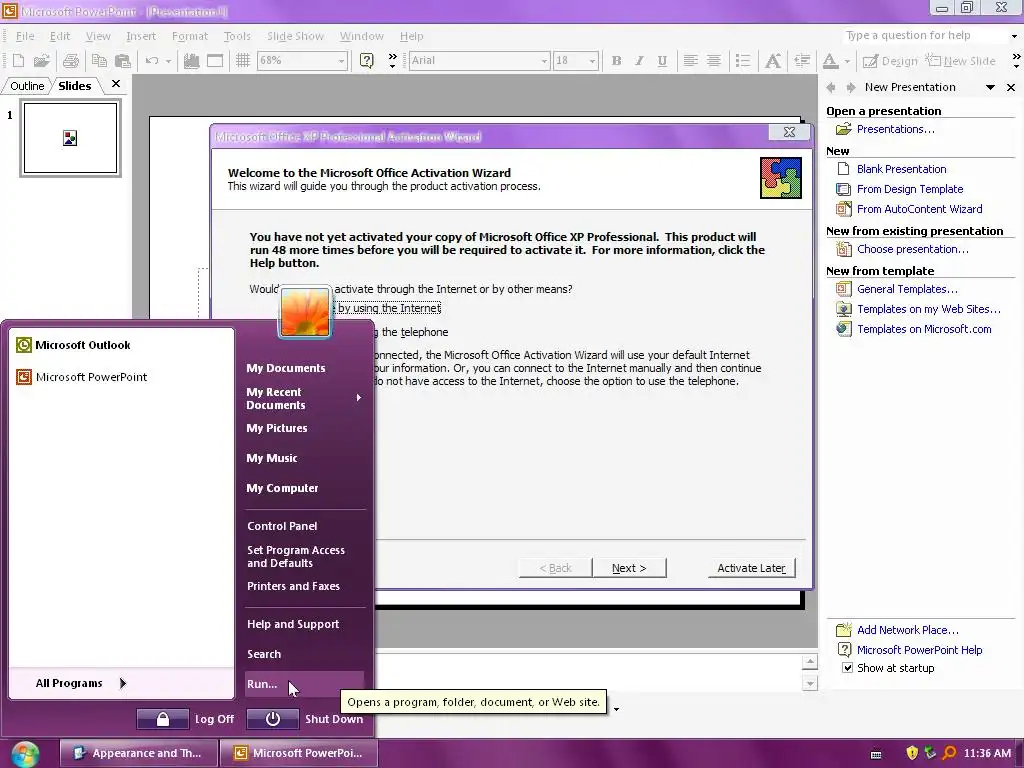
Task: Click the Design toolbar button
Action: click(x=890, y=61)
